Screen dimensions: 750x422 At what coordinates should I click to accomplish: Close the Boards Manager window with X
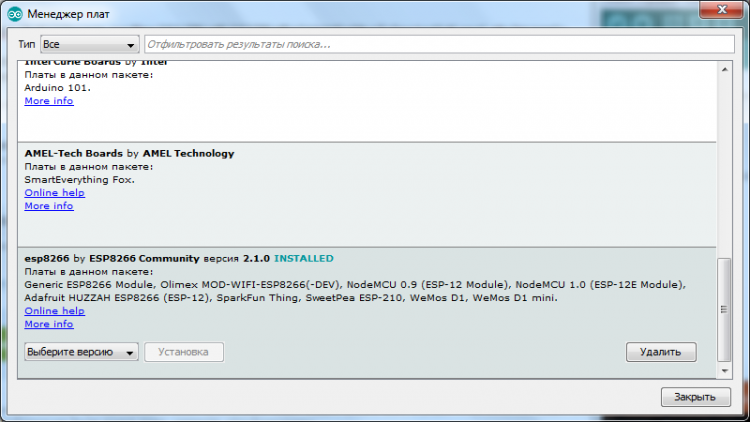722,9
